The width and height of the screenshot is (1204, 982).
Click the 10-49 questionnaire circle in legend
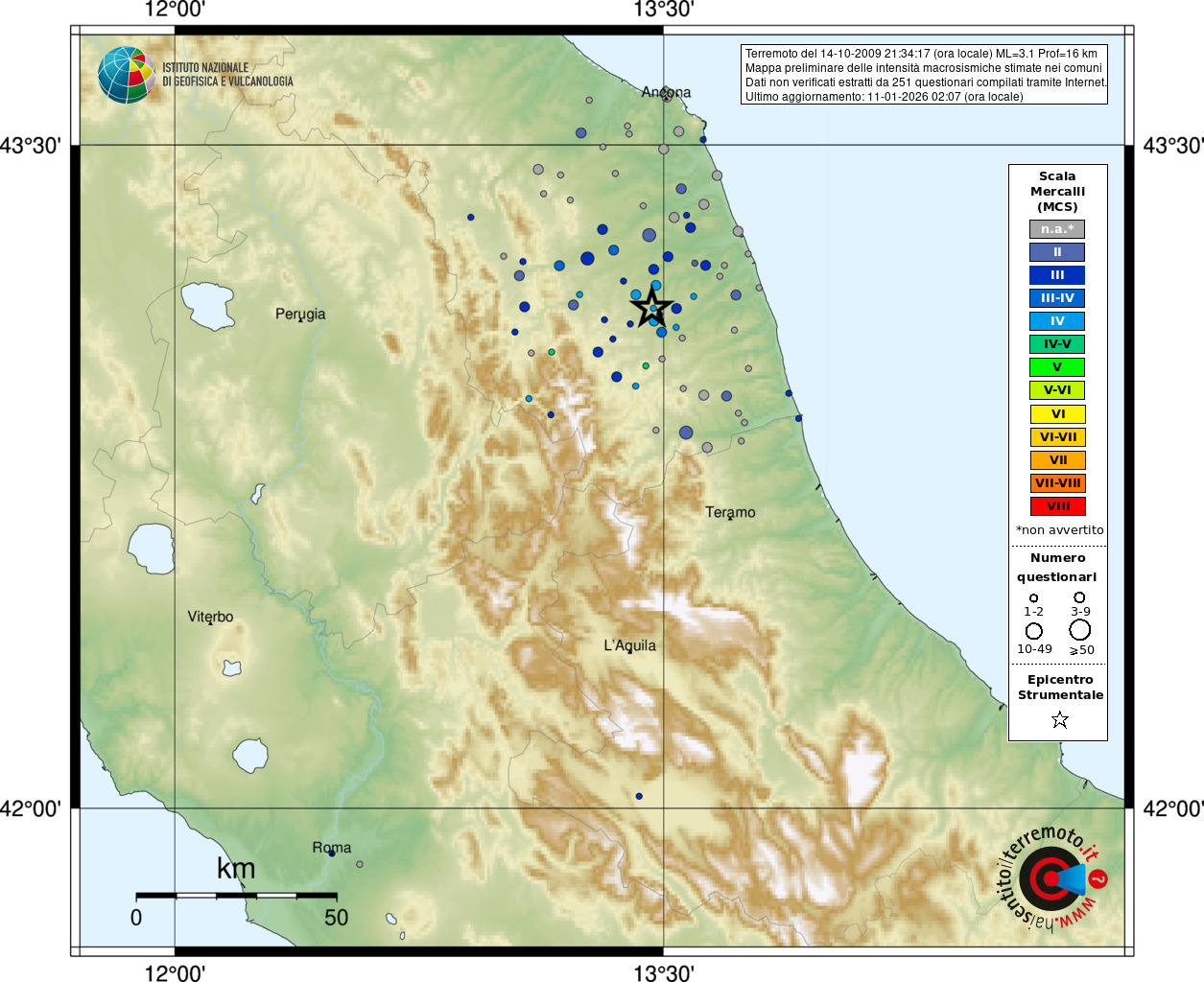pyautogui.click(x=1034, y=631)
